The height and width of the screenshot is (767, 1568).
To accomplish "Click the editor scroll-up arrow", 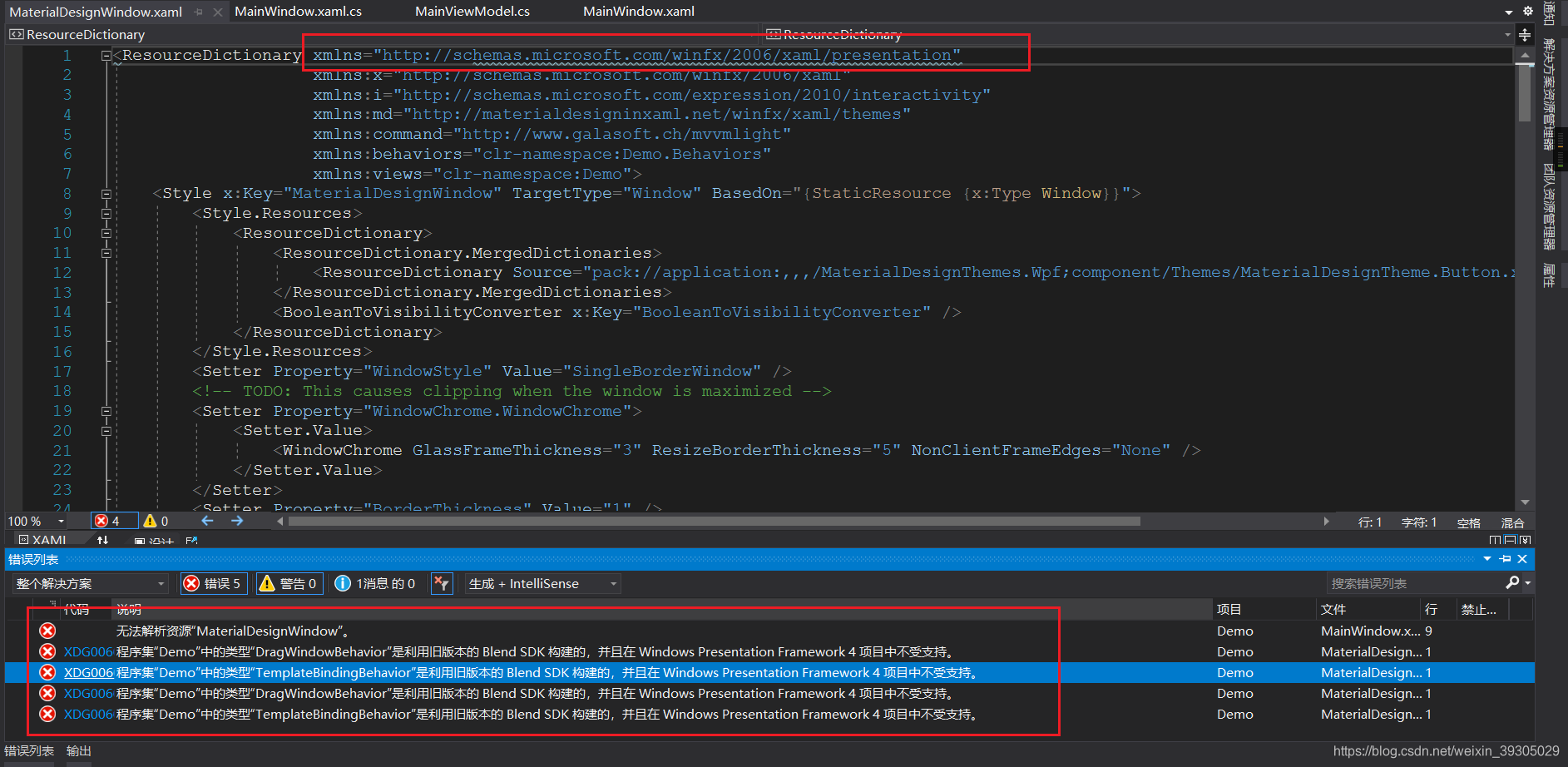I will tap(1525, 56).
